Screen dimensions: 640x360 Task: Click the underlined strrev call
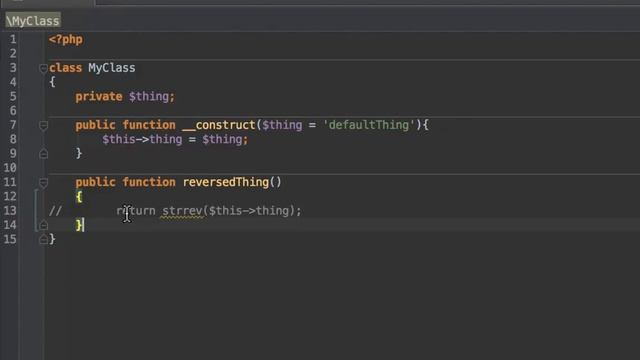(x=182, y=211)
